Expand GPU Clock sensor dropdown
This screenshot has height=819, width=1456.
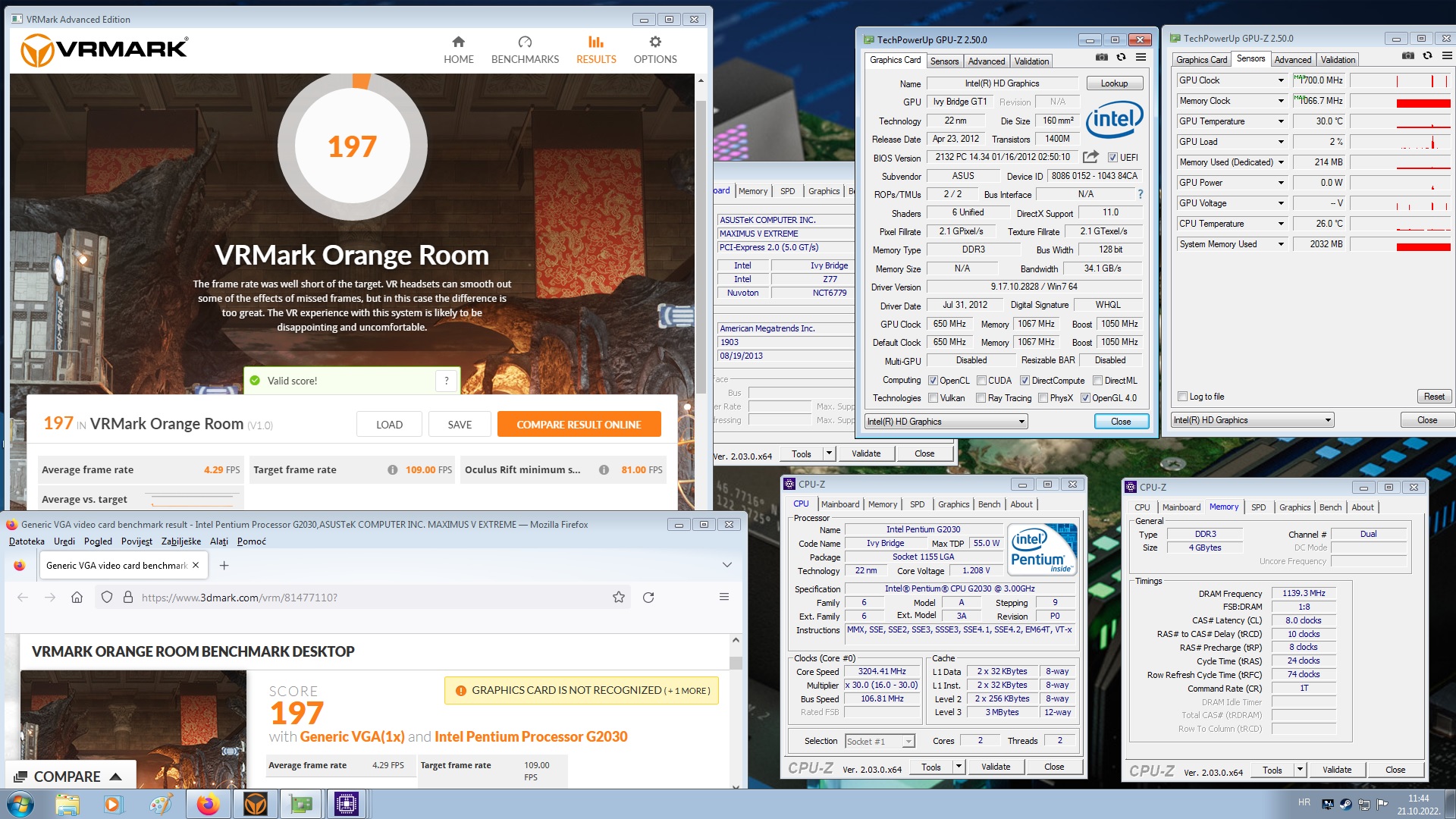tap(1281, 80)
